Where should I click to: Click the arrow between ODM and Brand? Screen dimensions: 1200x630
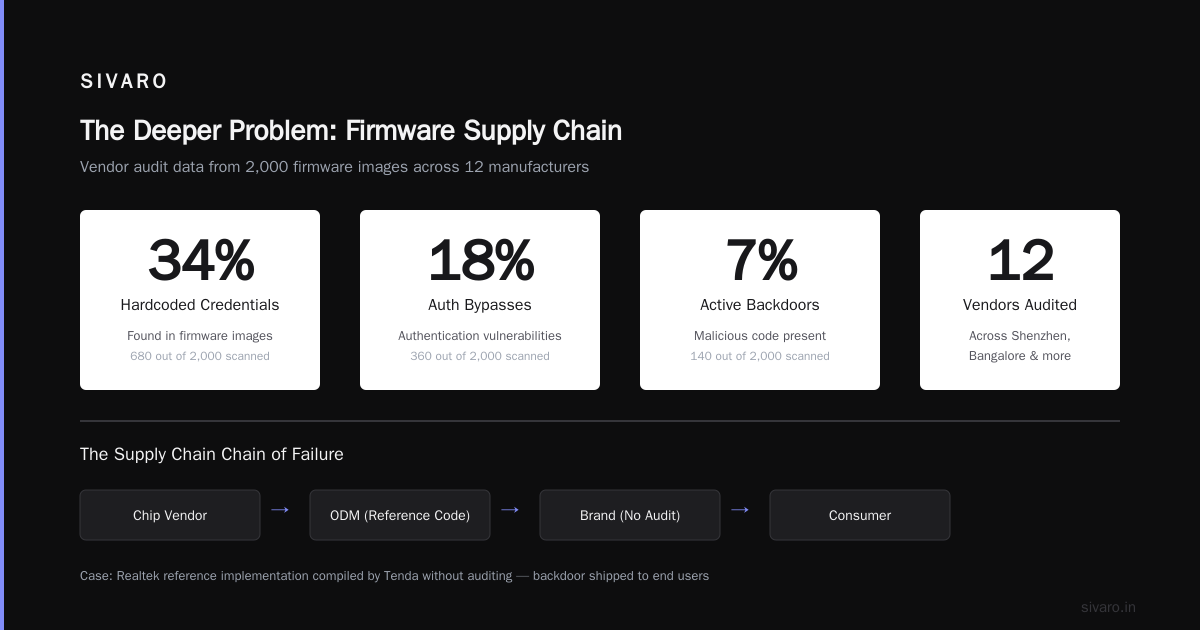(x=510, y=510)
